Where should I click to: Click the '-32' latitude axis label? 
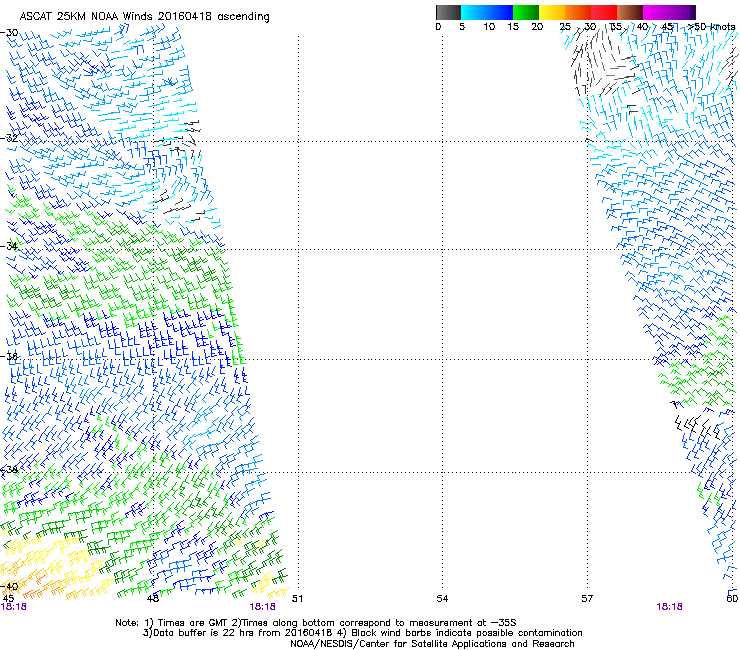coord(9,138)
